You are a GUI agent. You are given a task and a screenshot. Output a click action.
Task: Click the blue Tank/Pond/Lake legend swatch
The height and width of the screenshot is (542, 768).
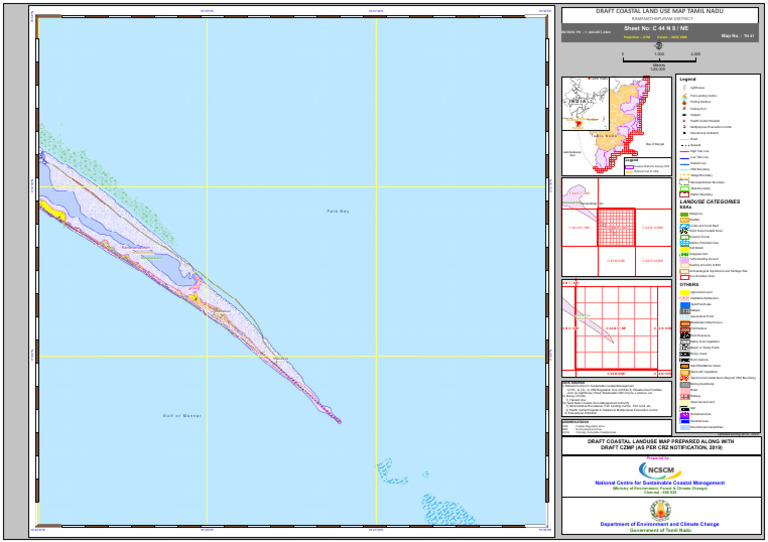tap(685, 305)
